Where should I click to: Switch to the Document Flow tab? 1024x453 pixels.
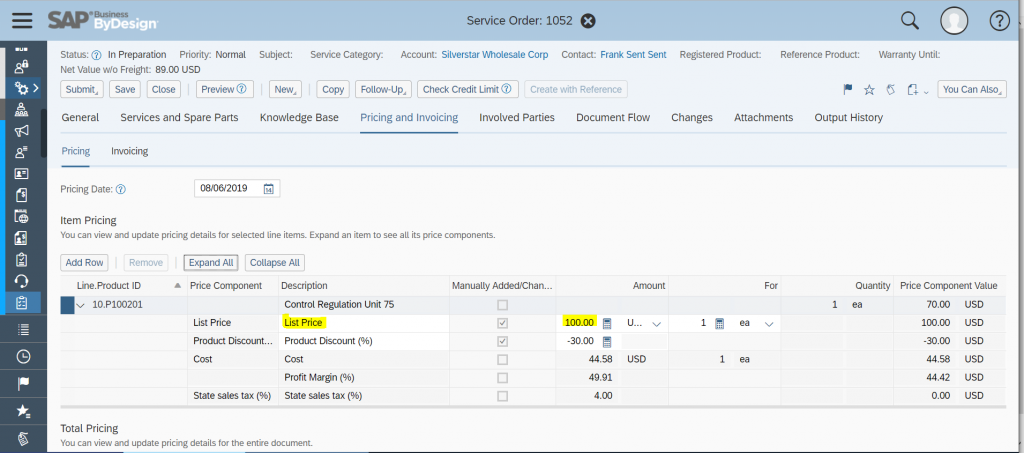[613, 117]
